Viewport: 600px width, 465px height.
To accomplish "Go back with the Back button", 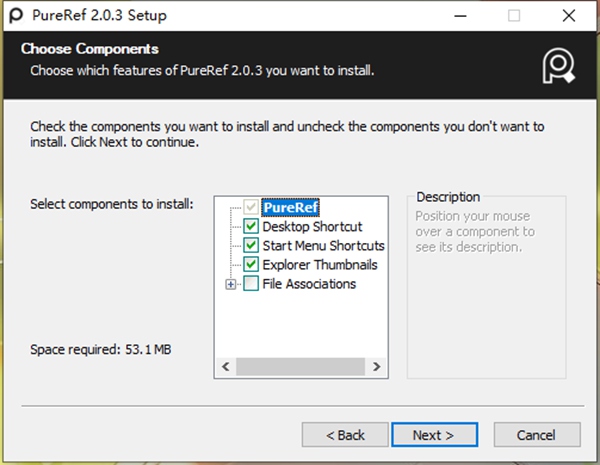I will pyautogui.click(x=346, y=435).
